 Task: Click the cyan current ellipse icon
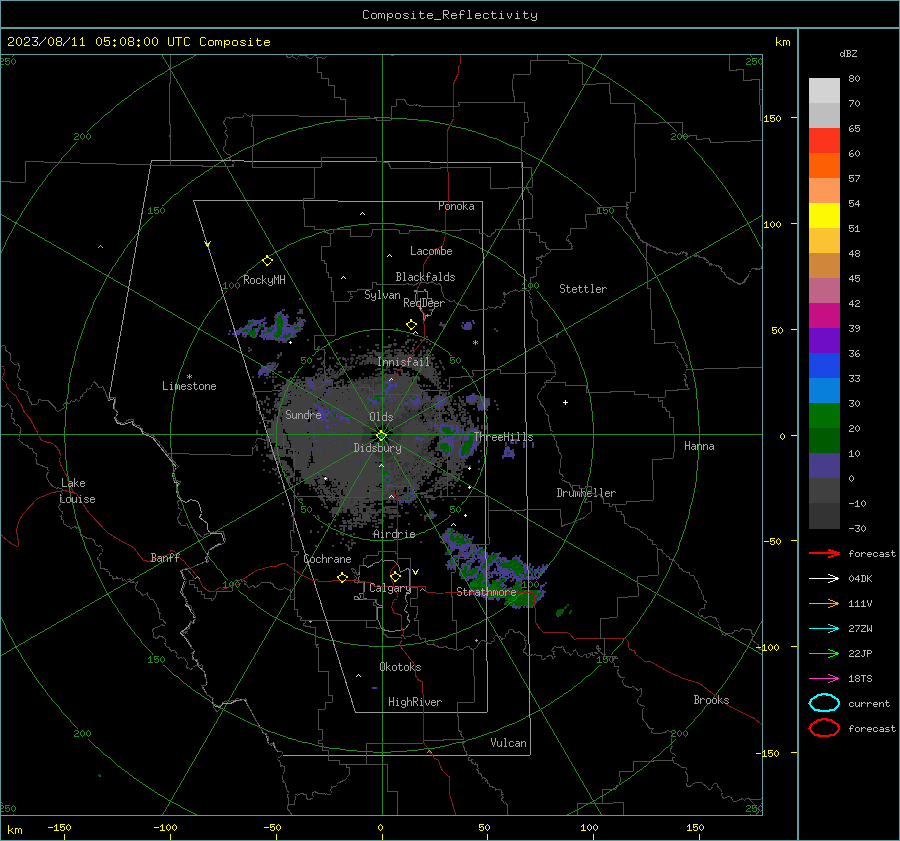click(824, 703)
